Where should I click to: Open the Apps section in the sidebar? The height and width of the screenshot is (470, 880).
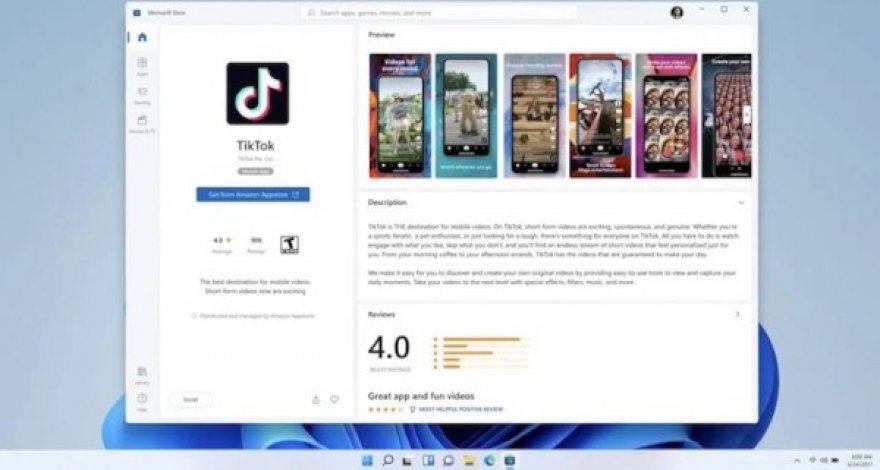point(143,66)
